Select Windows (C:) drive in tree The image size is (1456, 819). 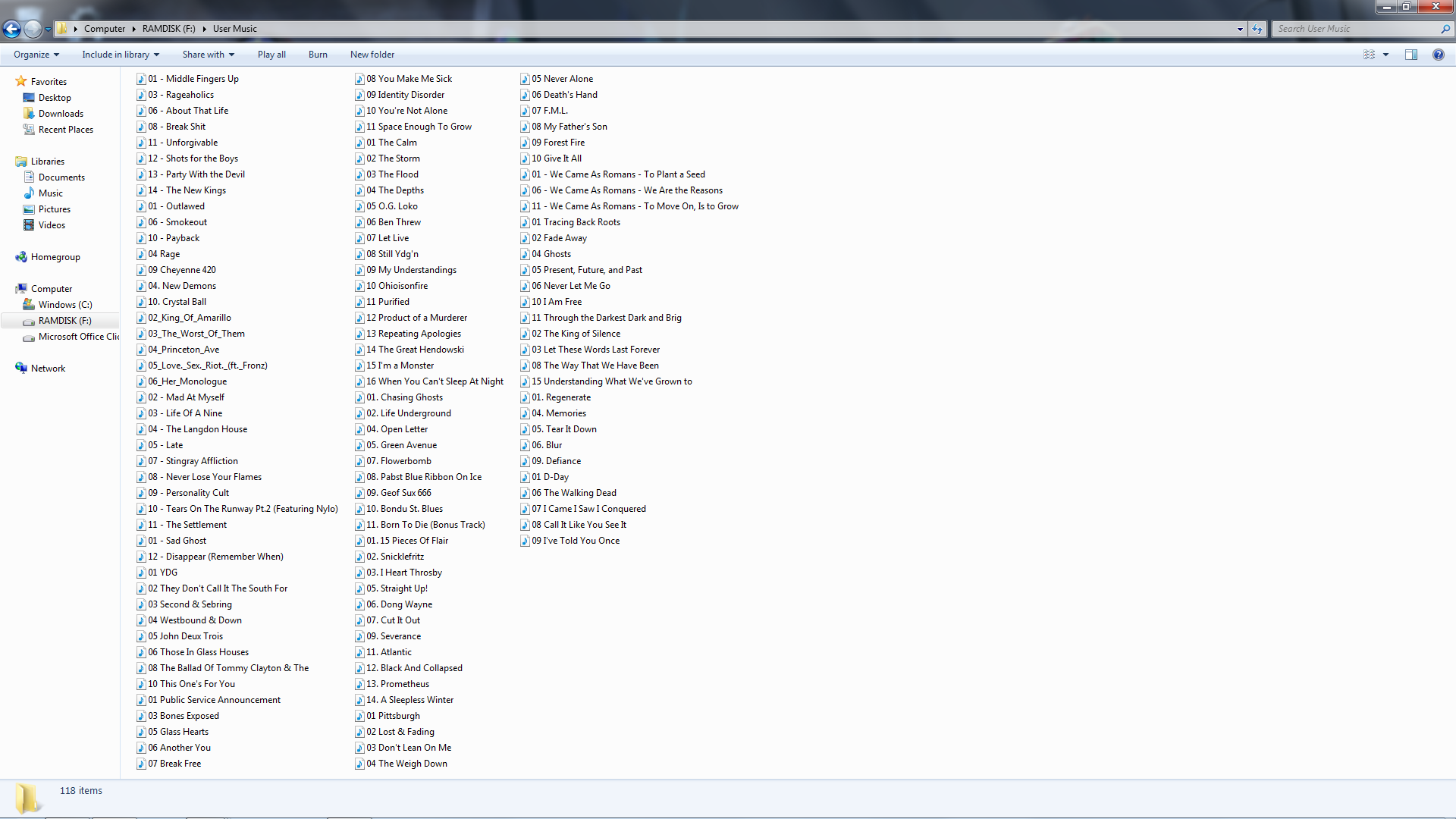tap(65, 305)
